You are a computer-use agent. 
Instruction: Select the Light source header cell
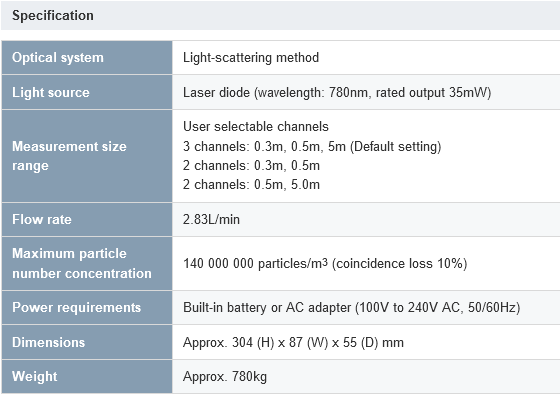[87, 92]
